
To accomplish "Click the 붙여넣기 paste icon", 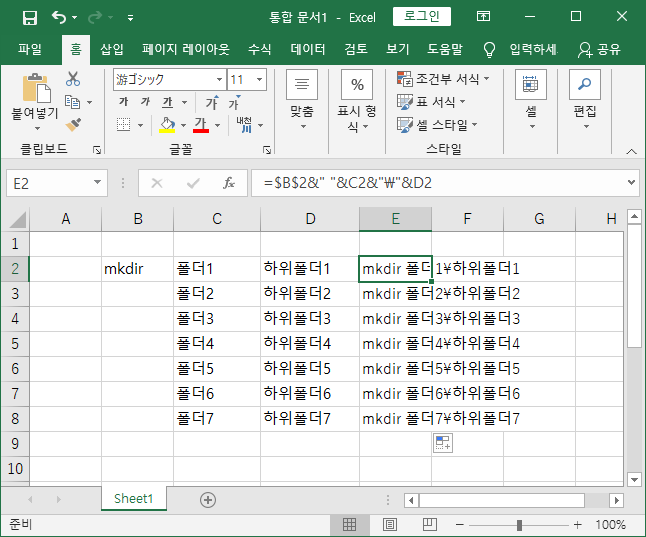I will (36, 88).
